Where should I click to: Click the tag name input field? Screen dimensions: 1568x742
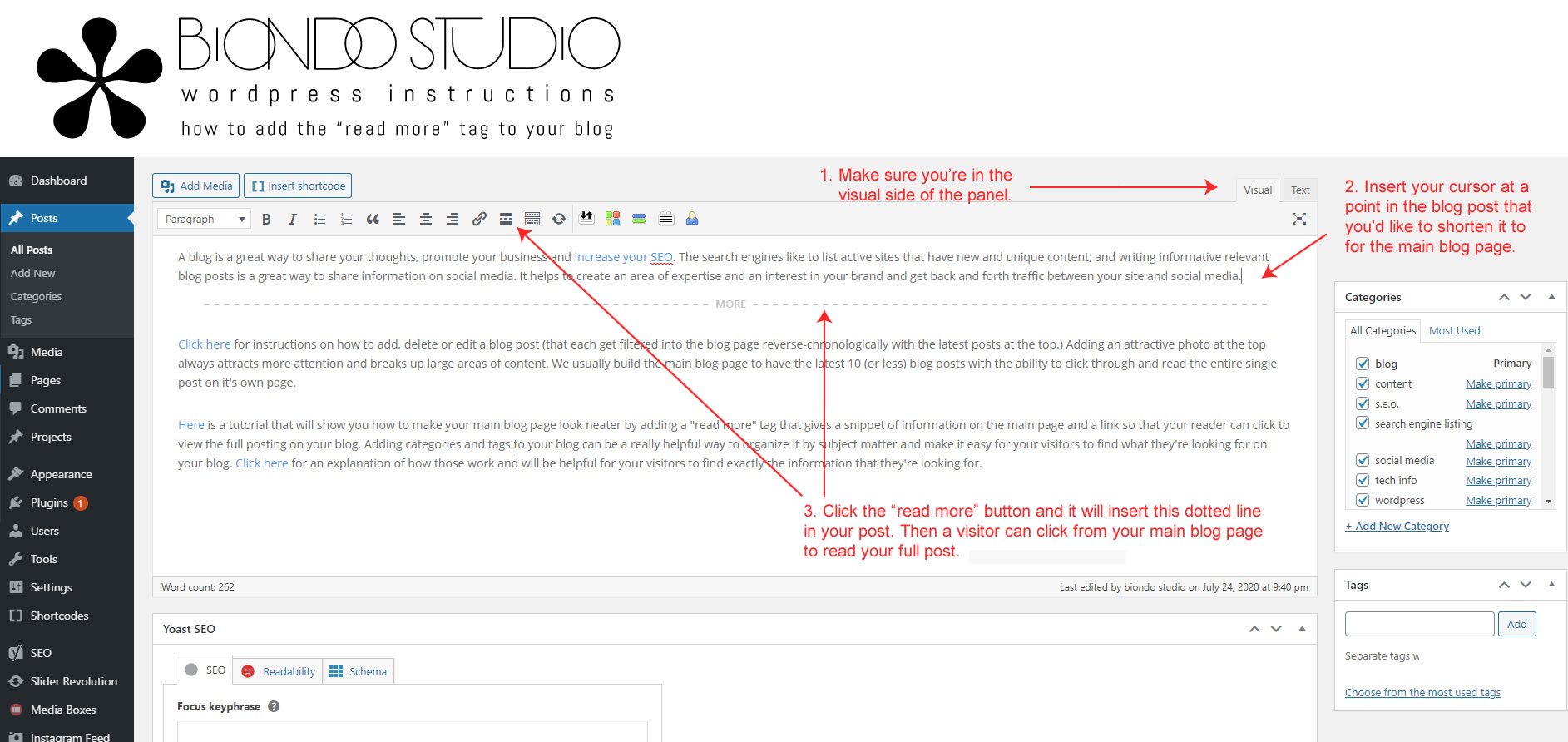coord(1419,624)
